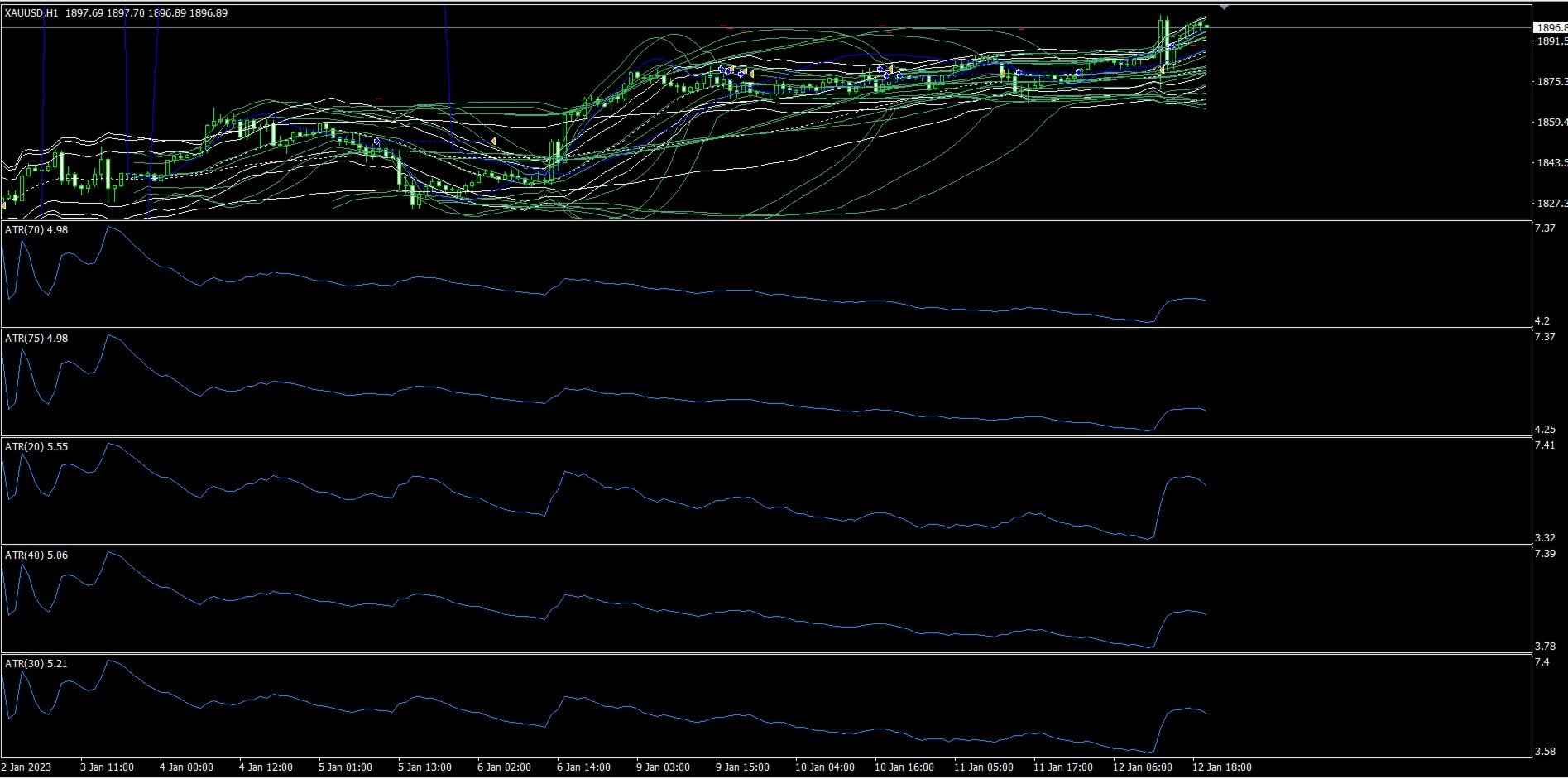Select the ATR(40) 5.06 indicator label
The height and width of the screenshot is (779, 1568).
coord(36,555)
